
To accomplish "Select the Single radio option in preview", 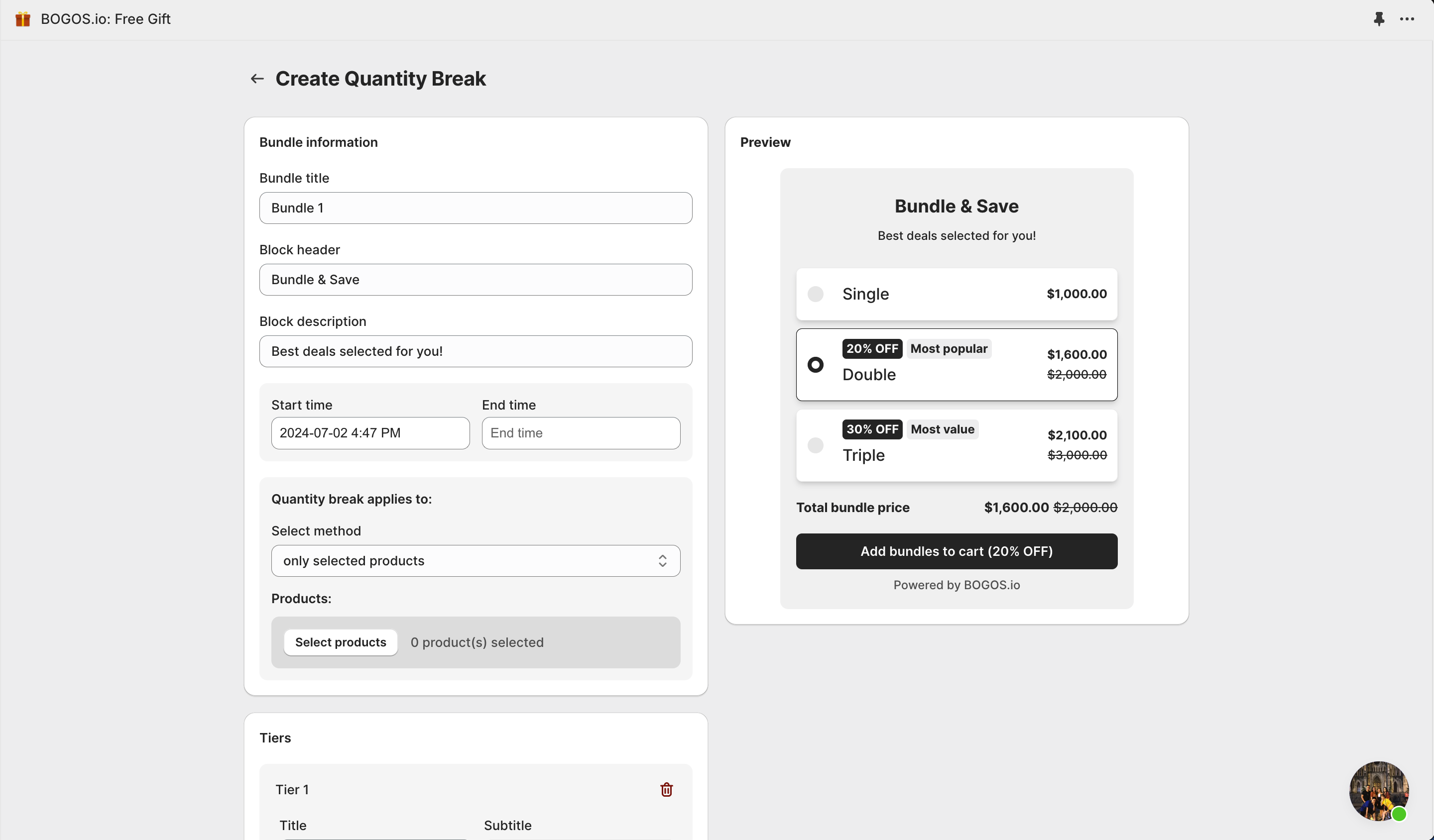I will pyautogui.click(x=816, y=294).
